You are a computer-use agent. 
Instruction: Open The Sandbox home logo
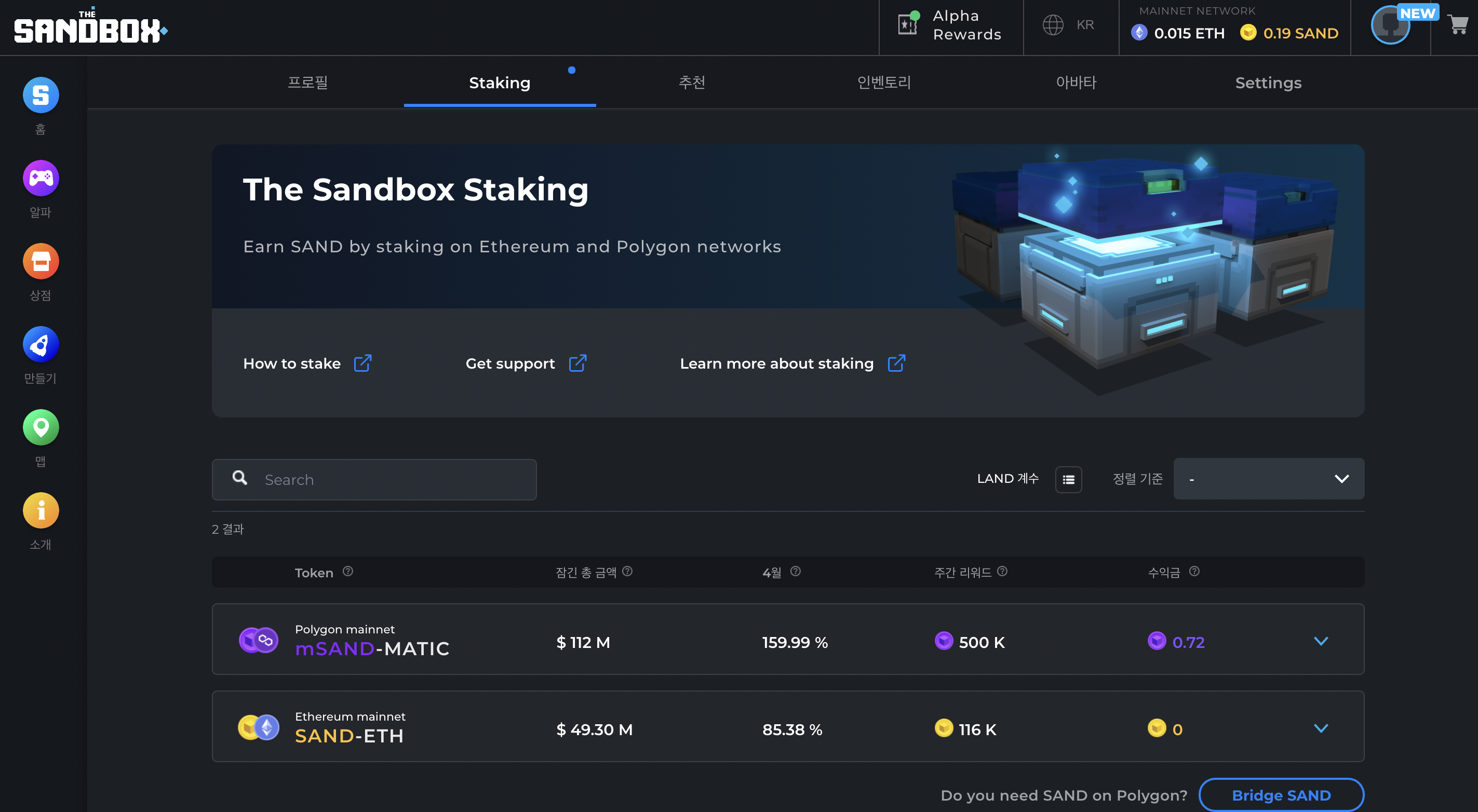[91, 26]
